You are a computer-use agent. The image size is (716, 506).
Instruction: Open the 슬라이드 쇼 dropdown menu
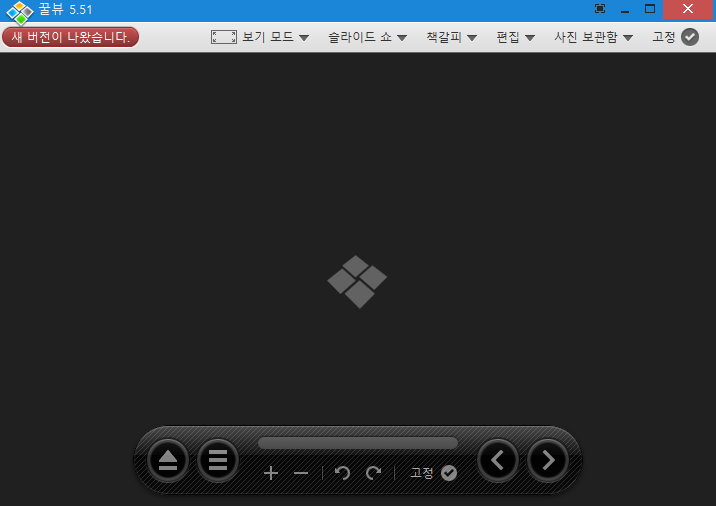click(x=368, y=37)
